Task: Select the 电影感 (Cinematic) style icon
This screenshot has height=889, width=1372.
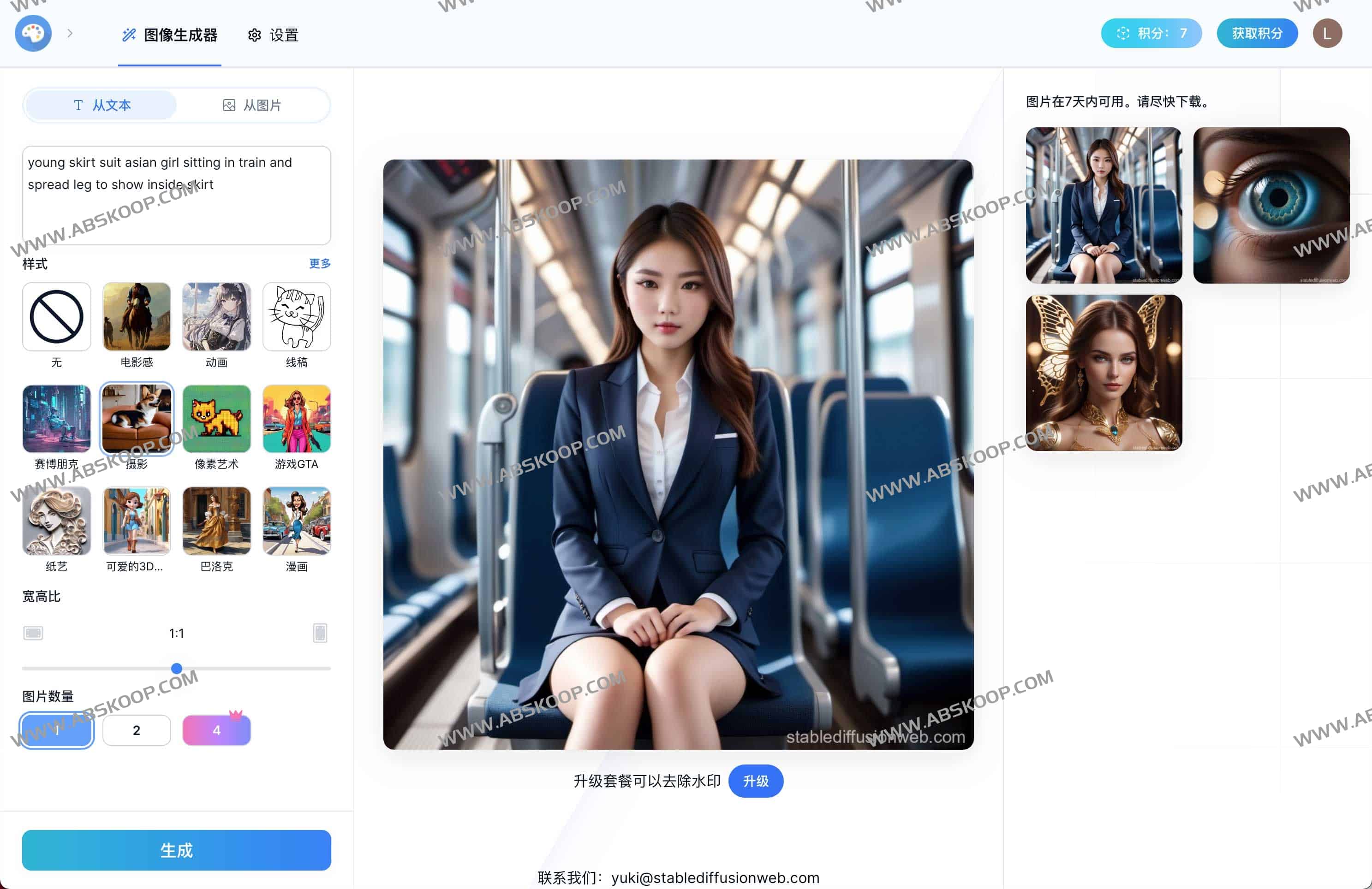Action: [136, 314]
